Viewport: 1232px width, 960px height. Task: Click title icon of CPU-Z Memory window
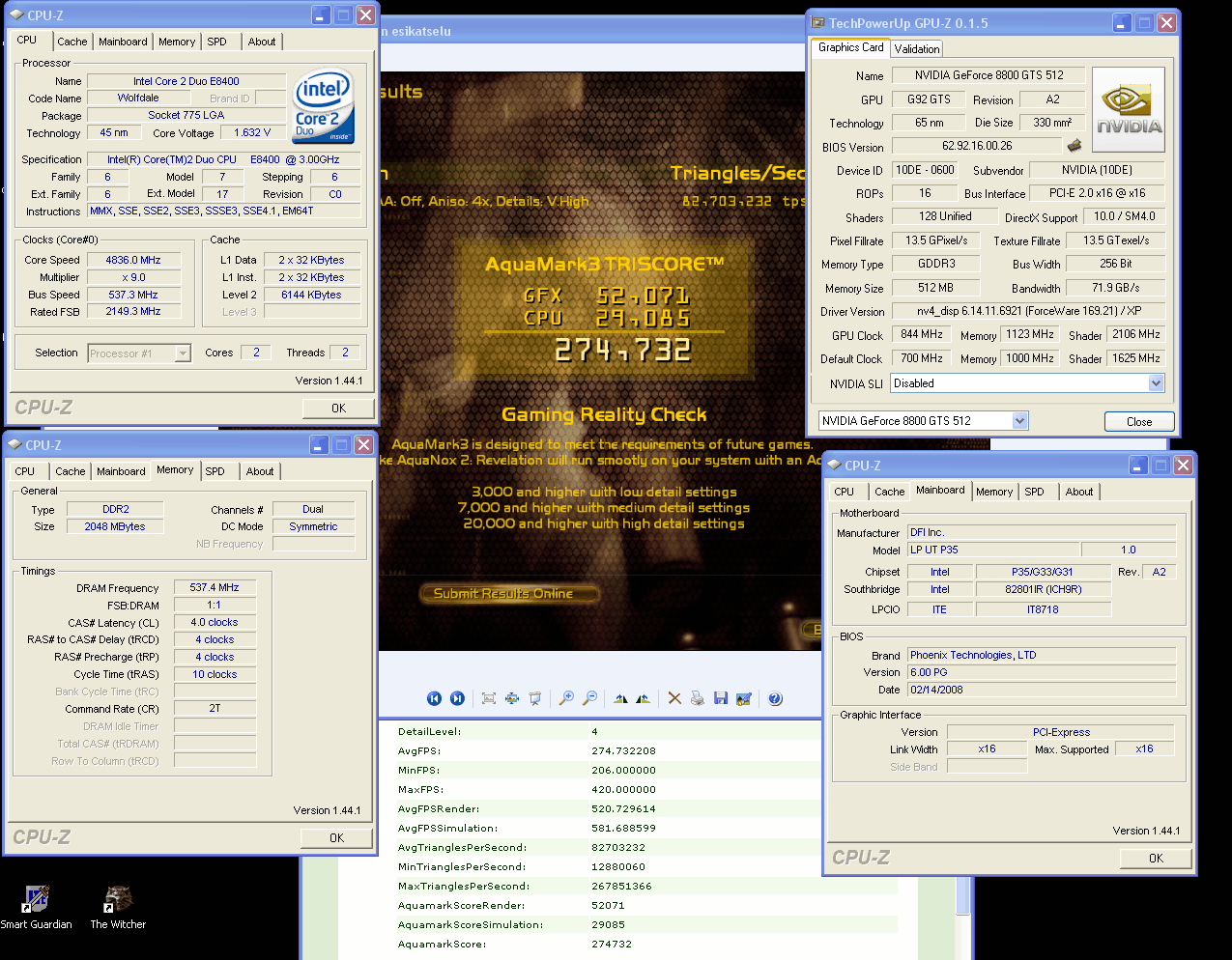tap(14, 445)
